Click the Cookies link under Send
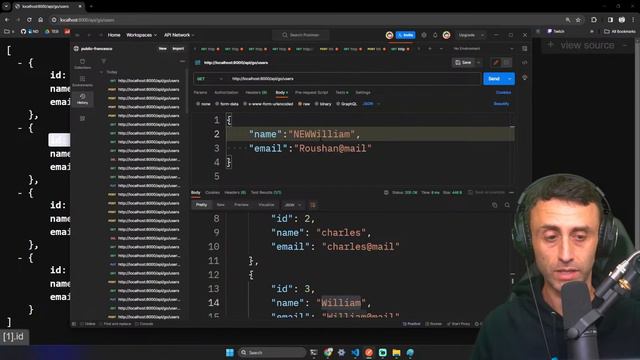The height and width of the screenshot is (360, 640). [503, 93]
